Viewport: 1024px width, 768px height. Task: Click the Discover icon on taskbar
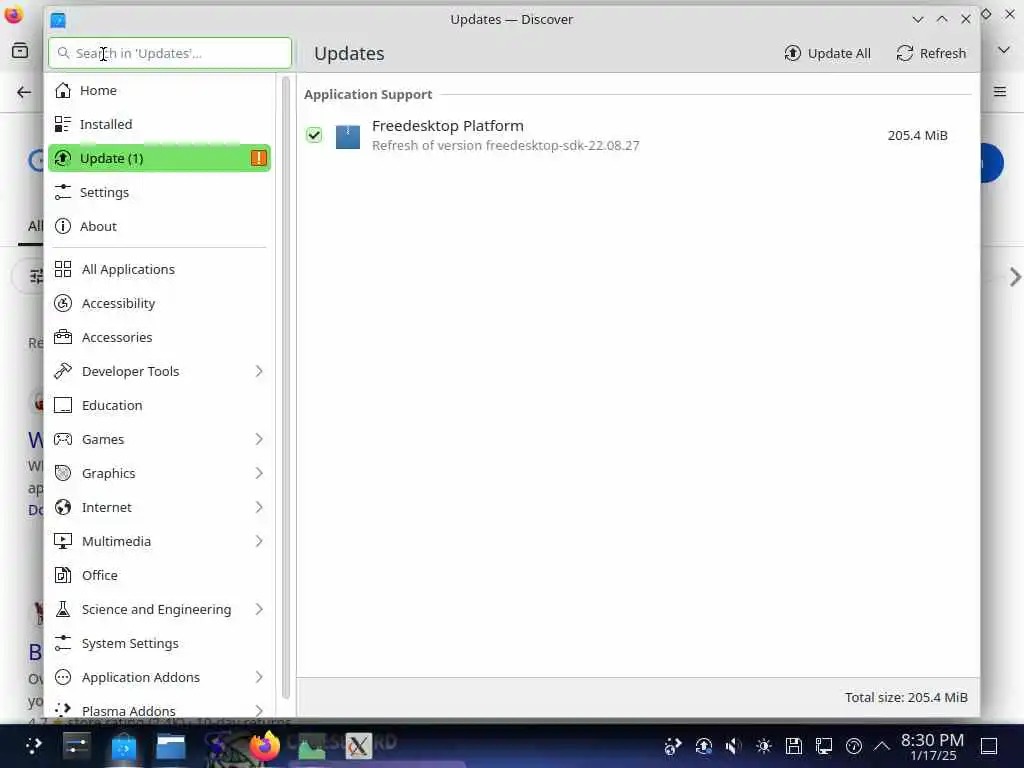(x=123, y=746)
